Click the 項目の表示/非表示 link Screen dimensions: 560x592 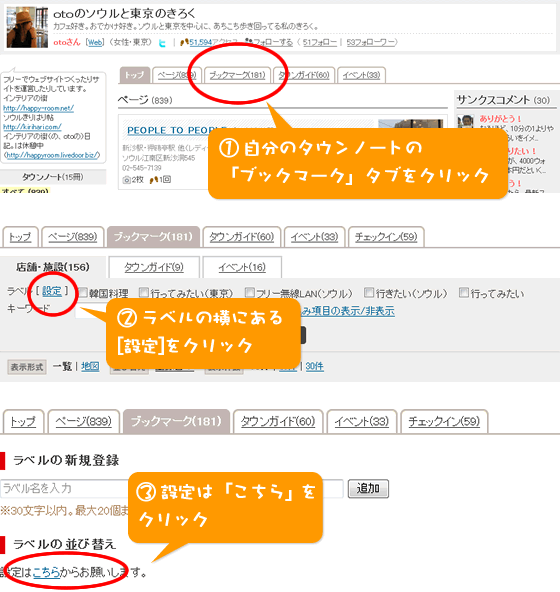[347, 311]
